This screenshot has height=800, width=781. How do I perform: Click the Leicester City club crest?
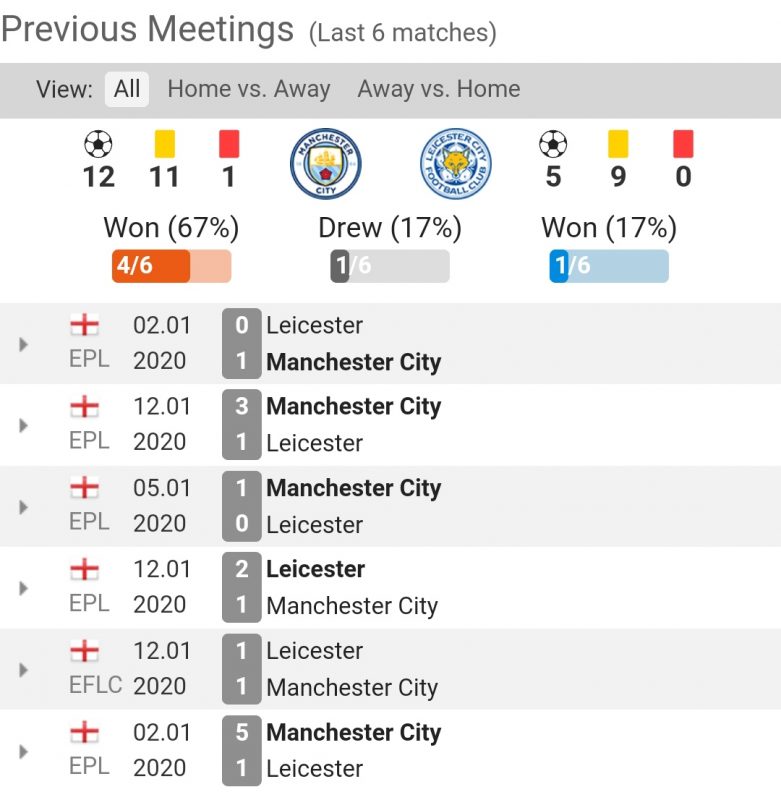point(455,164)
